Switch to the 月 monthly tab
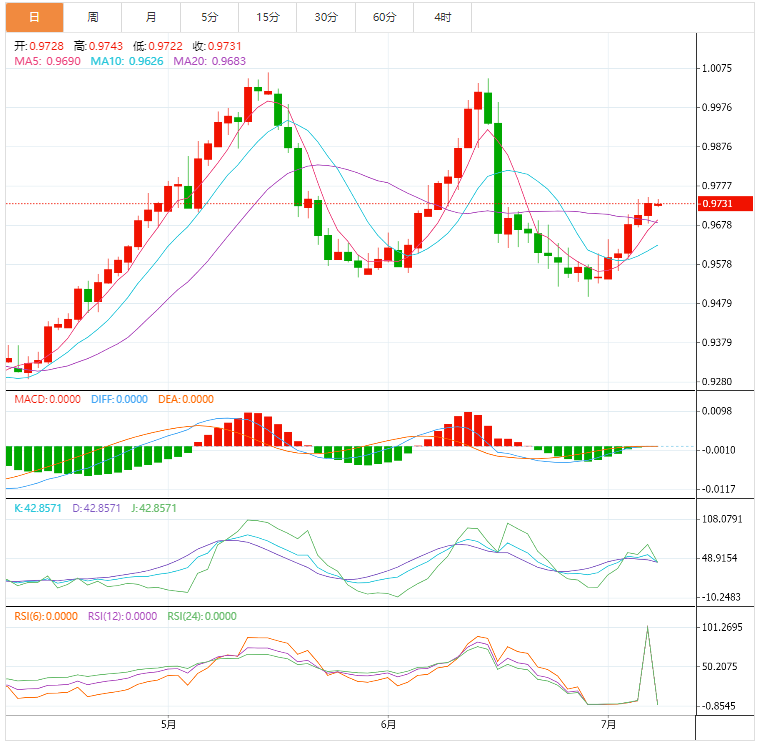 pos(151,17)
